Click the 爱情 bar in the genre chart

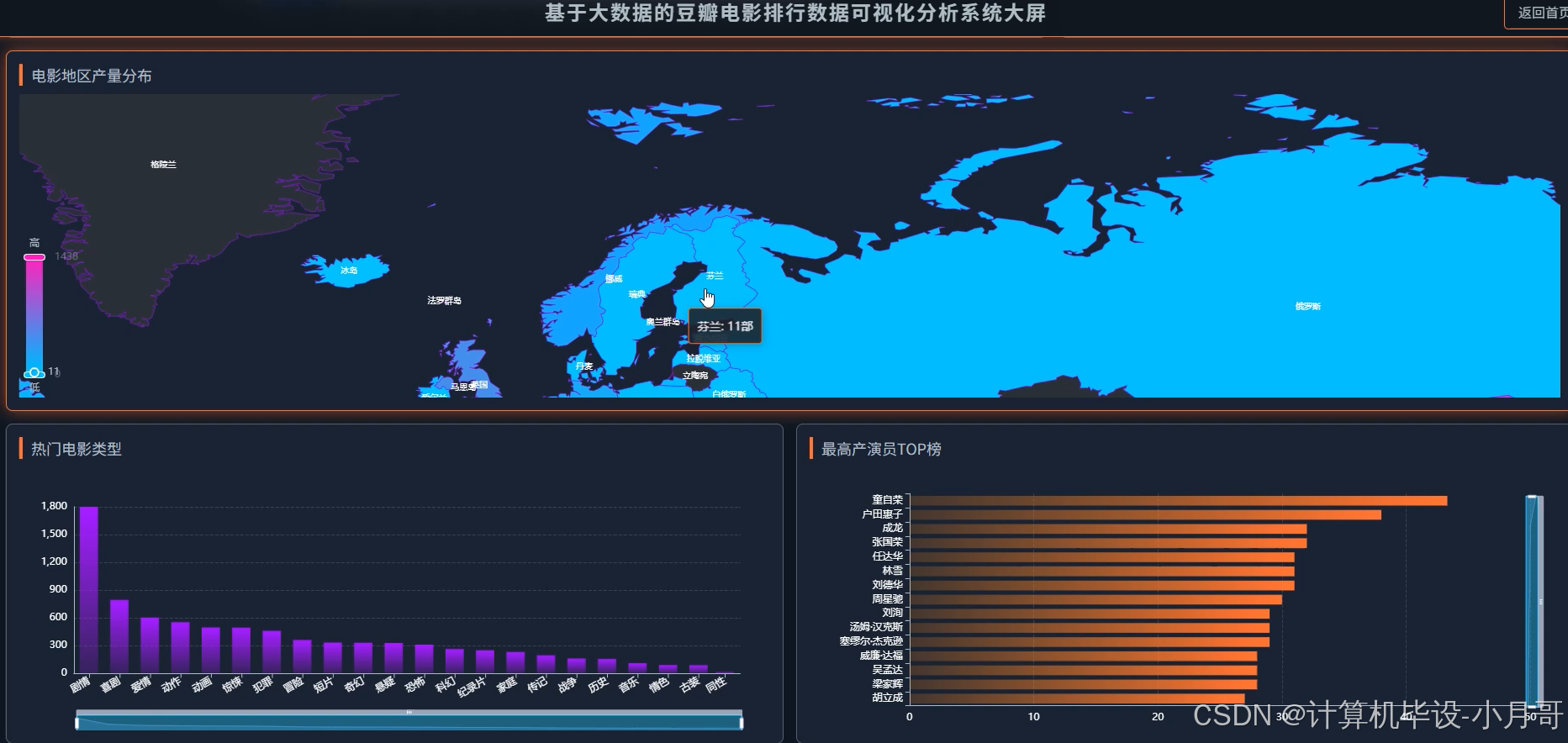[x=150, y=646]
